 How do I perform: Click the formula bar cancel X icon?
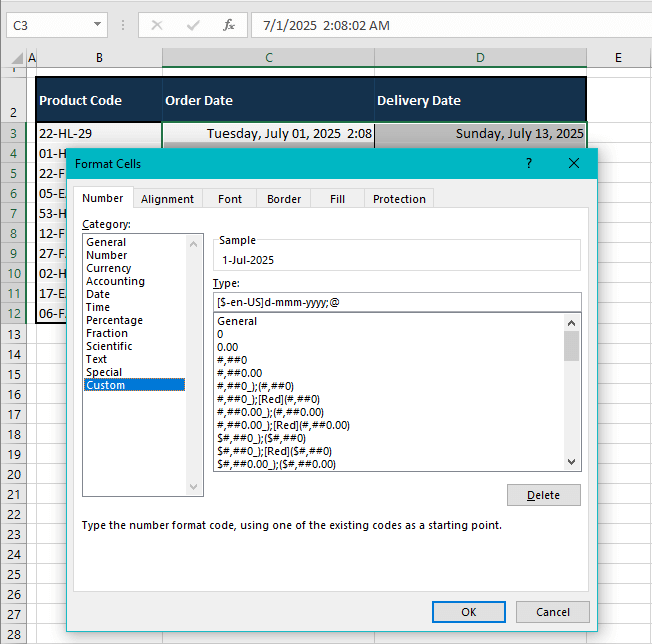pyautogui.click(x=157, y=25)
